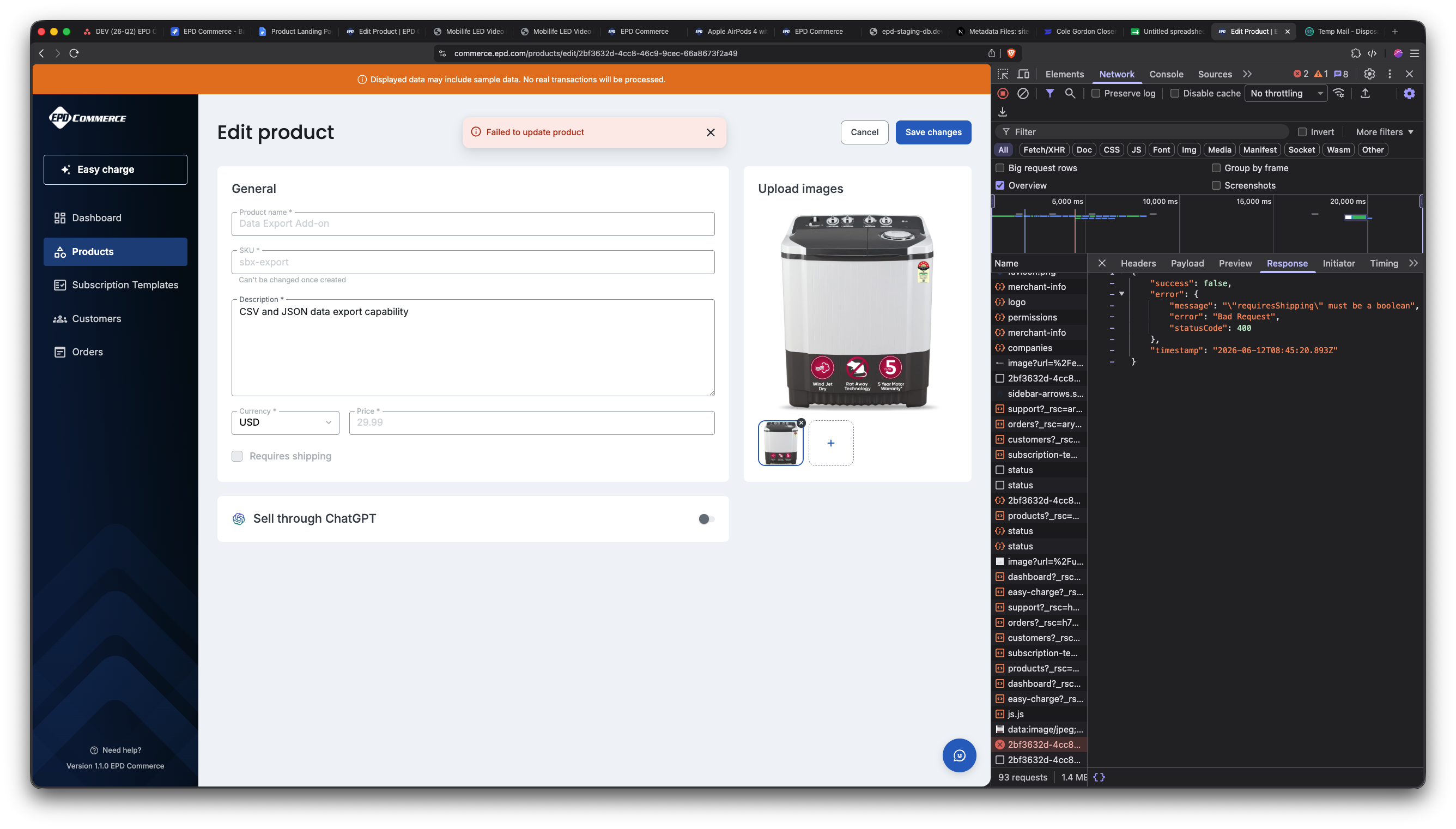Open the Preview tab of the request

coord(1235,263)
